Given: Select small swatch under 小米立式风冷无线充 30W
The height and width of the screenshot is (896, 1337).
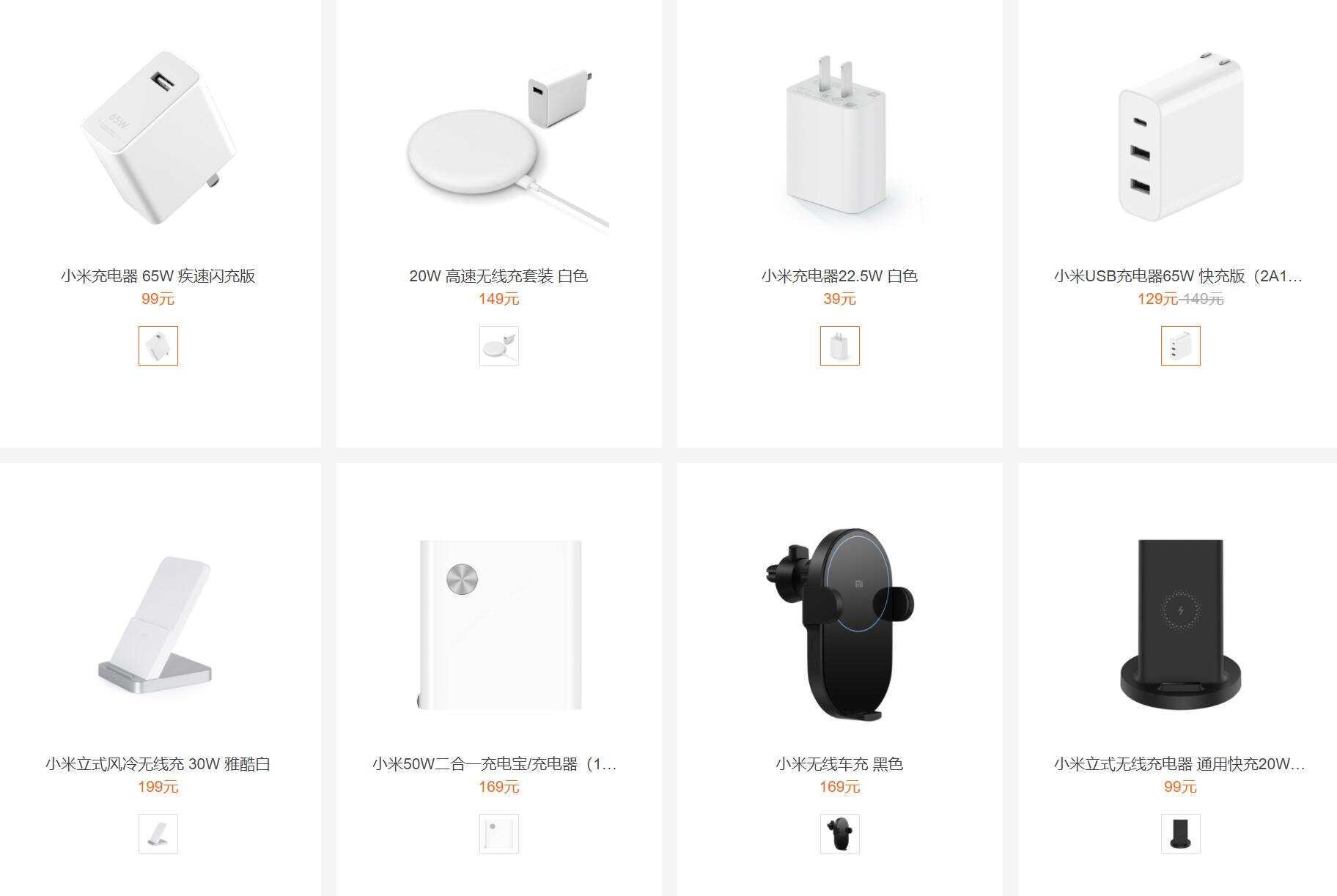Looking at the screenshot, I should coord(158,834).
